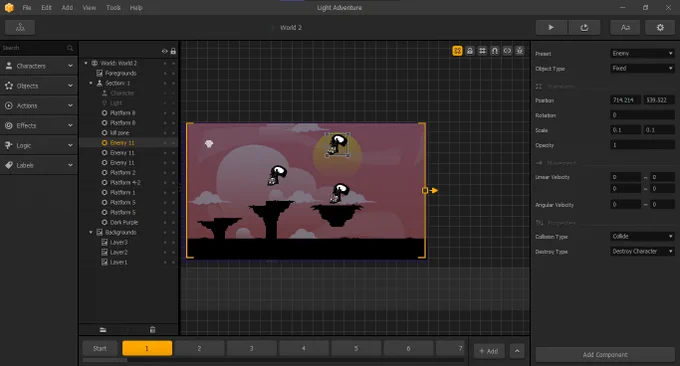
Task: Play the game preview
Action: 551,27
